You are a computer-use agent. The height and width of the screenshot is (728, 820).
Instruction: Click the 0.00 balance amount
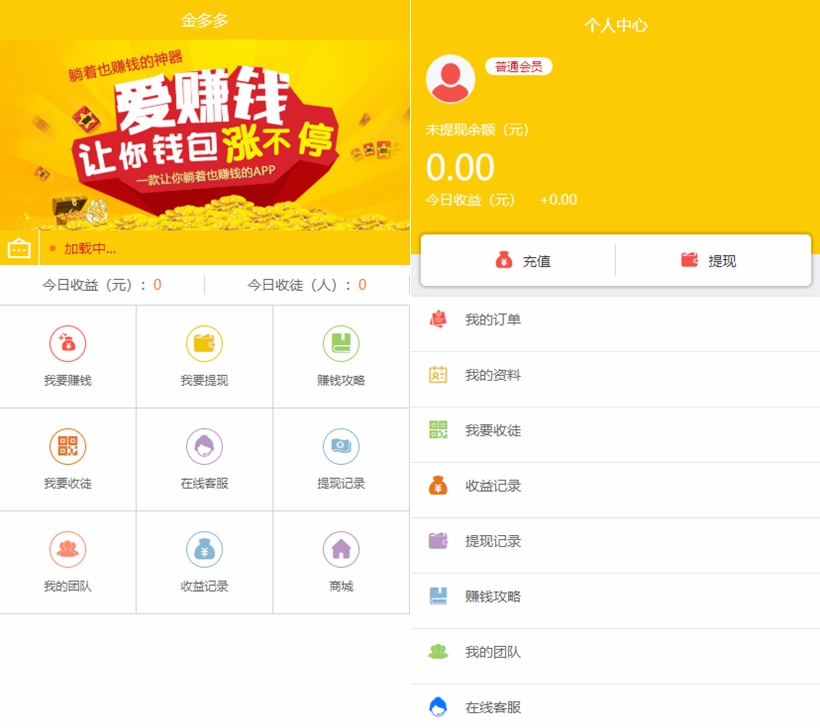(x=460, y=167)
